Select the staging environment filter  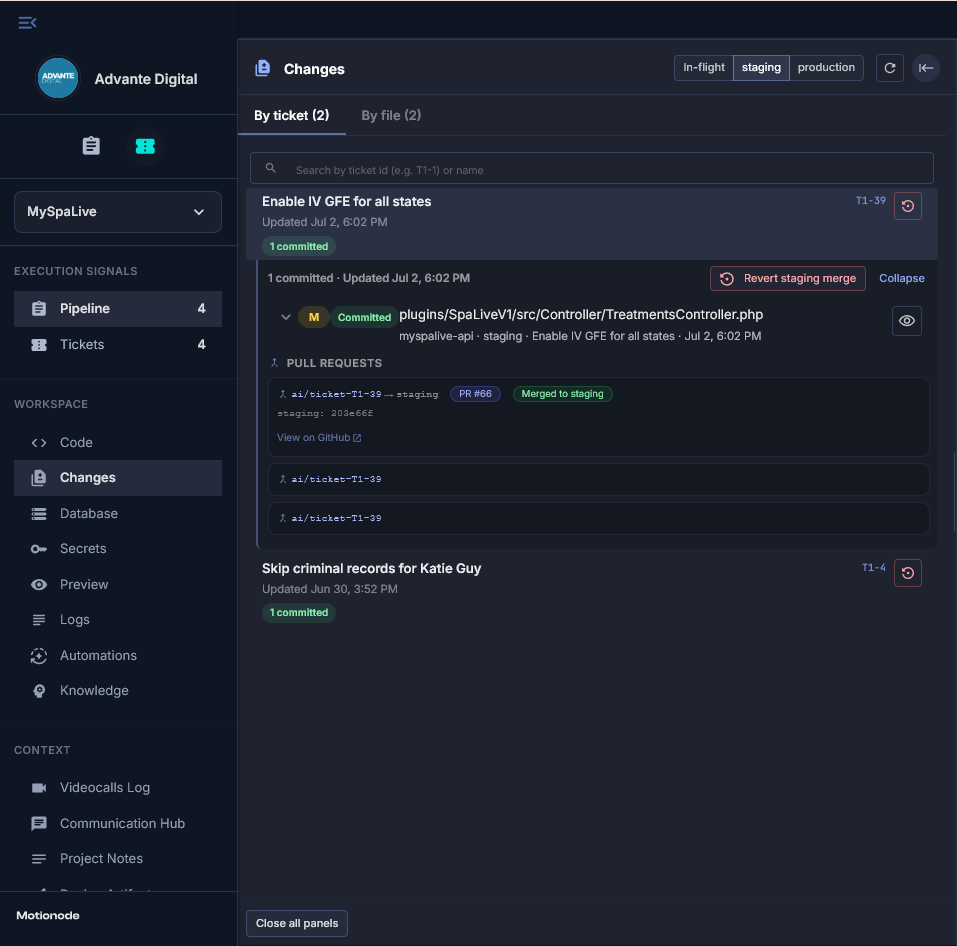[761, 68]
